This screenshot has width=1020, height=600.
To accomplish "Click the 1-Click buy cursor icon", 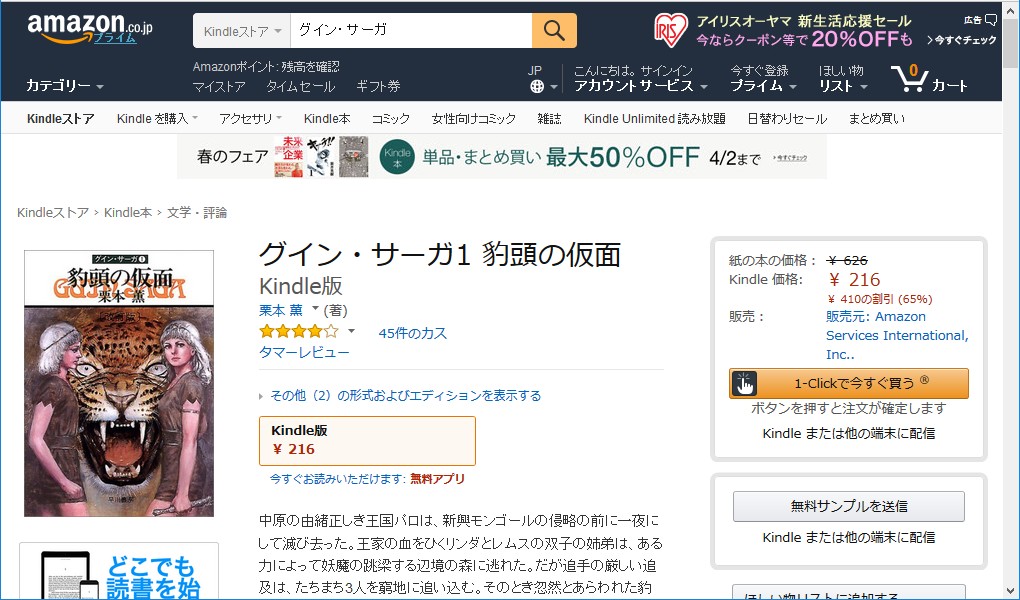I will 745,383.
